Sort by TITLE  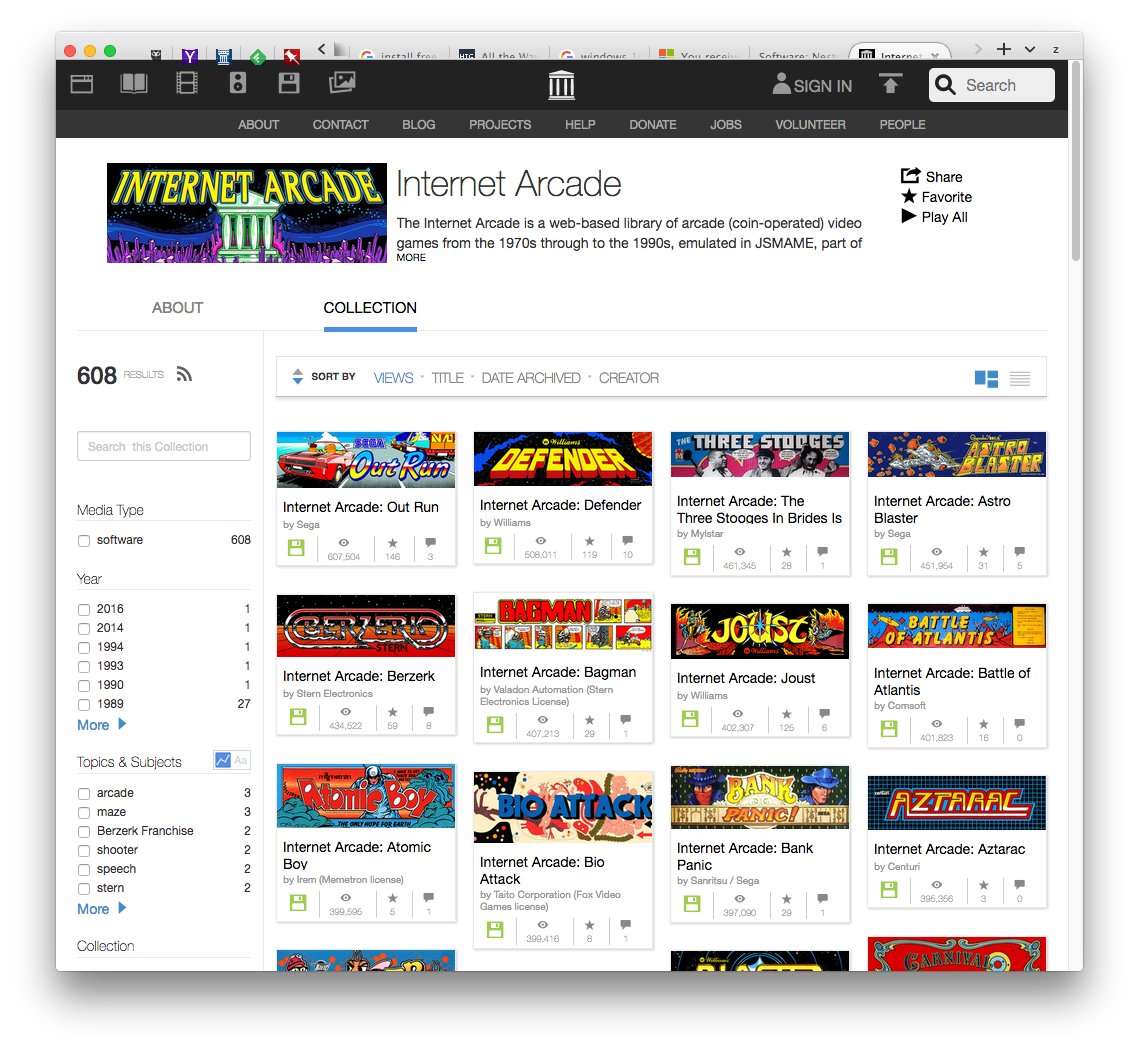pyautogui.click(x=447, y=378)
